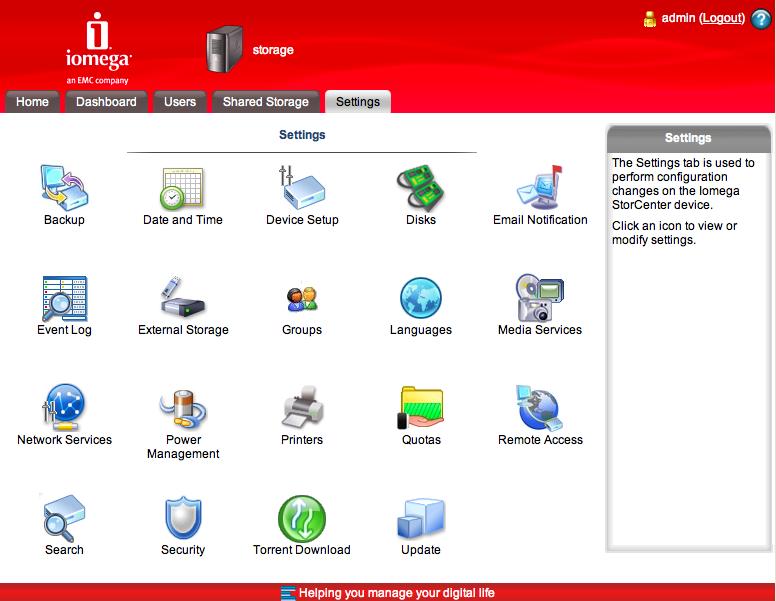776x601 pixels.
Task: Open the Torrent Download icon
Action: [x=302, y=518]
